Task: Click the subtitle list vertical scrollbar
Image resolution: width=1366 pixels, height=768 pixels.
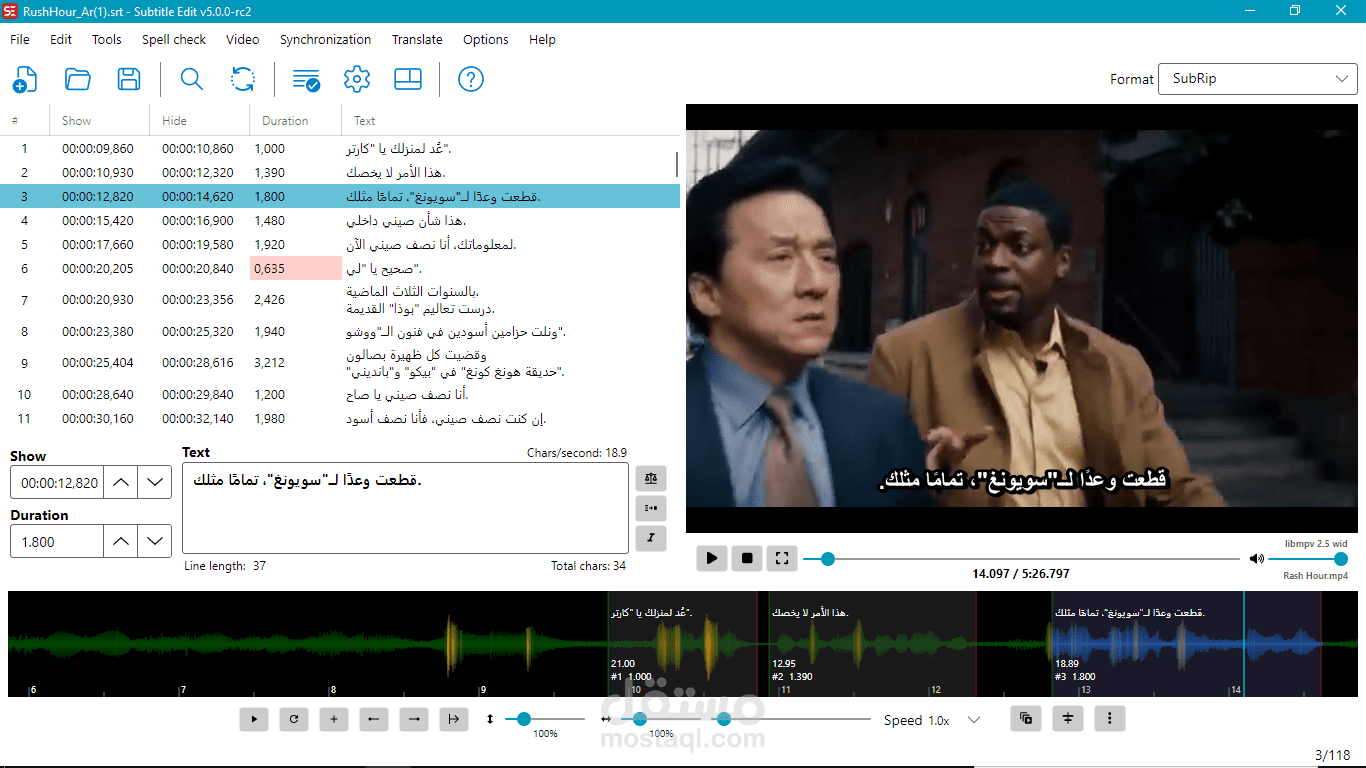Action: pos(677,165)
